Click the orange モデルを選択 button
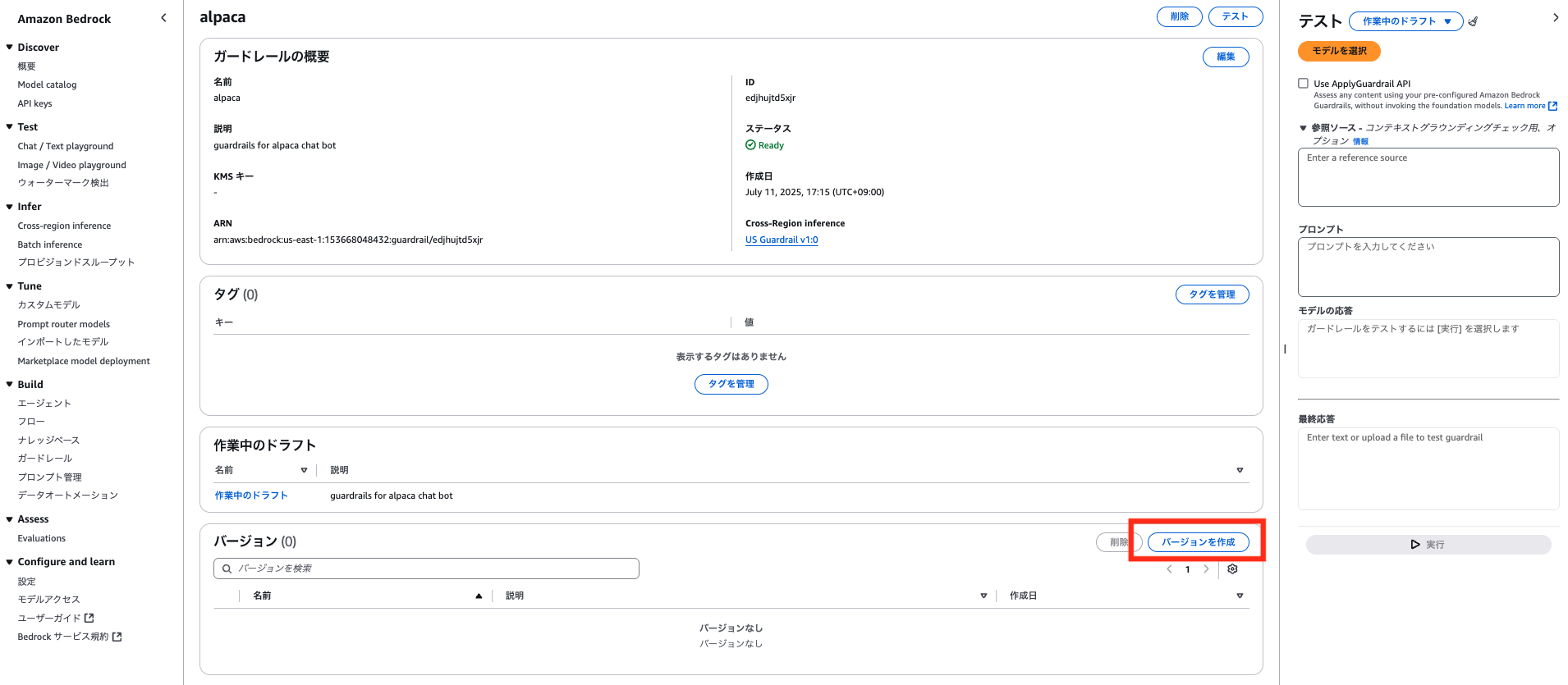1568x685 pixels. coord(1339,51)
